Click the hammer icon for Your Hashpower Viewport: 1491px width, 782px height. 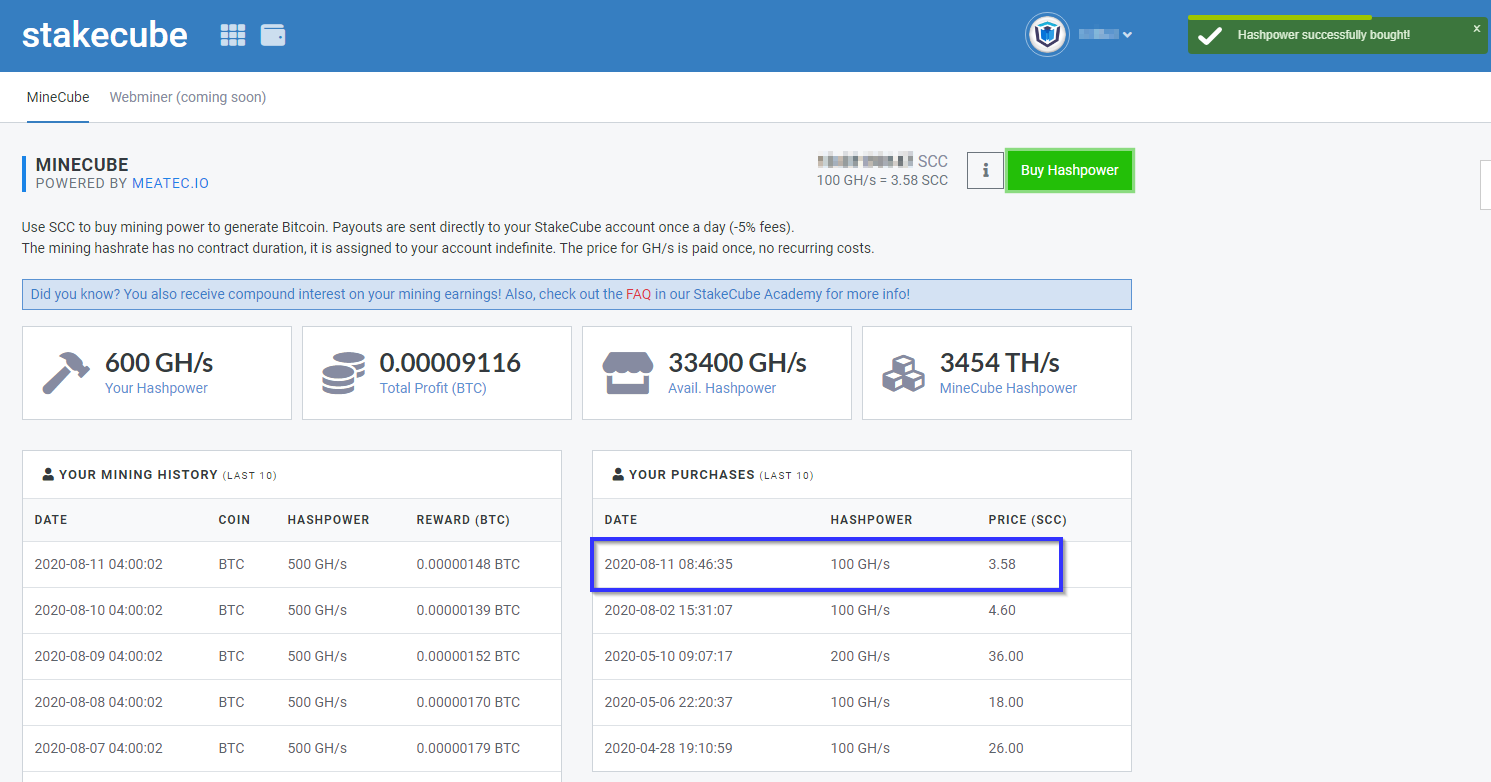(66, 372)
